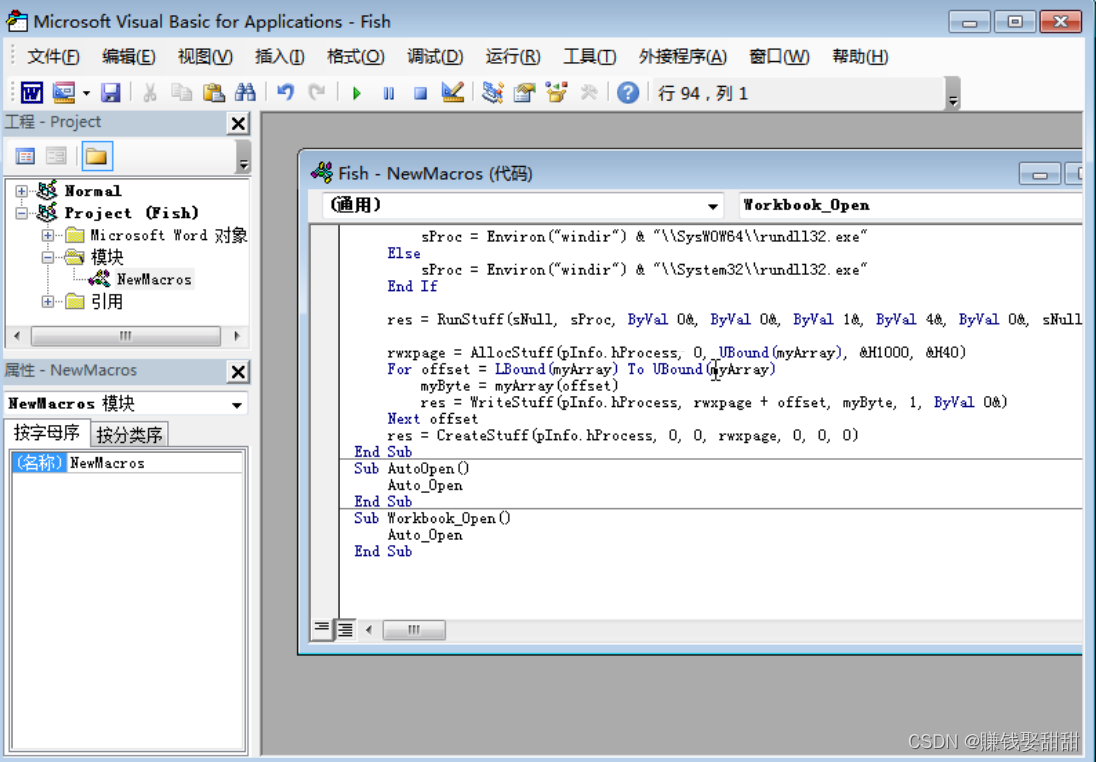Open NewMacros 模块 object dropdown

[x=237, y=404]
